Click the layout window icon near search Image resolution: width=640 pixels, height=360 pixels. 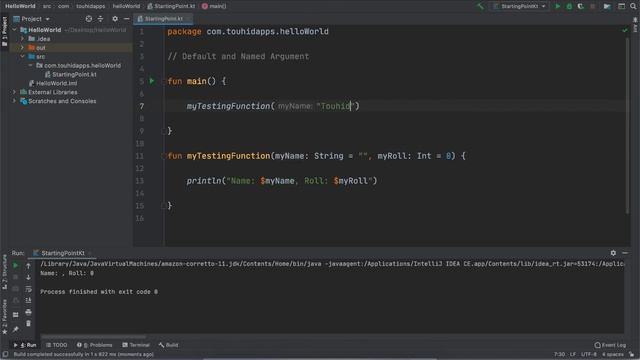(x=621, y=6)
